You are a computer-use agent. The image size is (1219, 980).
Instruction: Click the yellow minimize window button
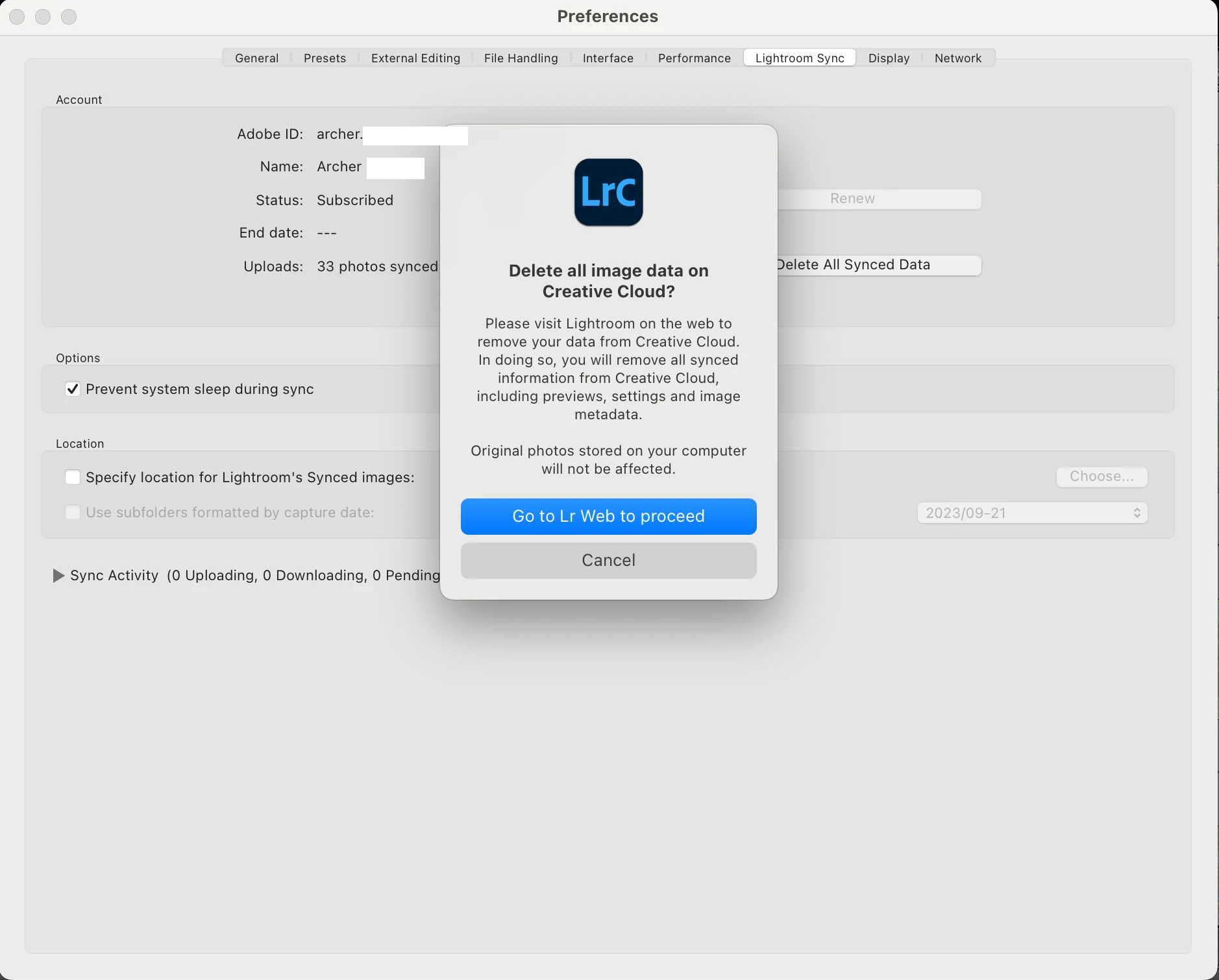coord(43,17)
